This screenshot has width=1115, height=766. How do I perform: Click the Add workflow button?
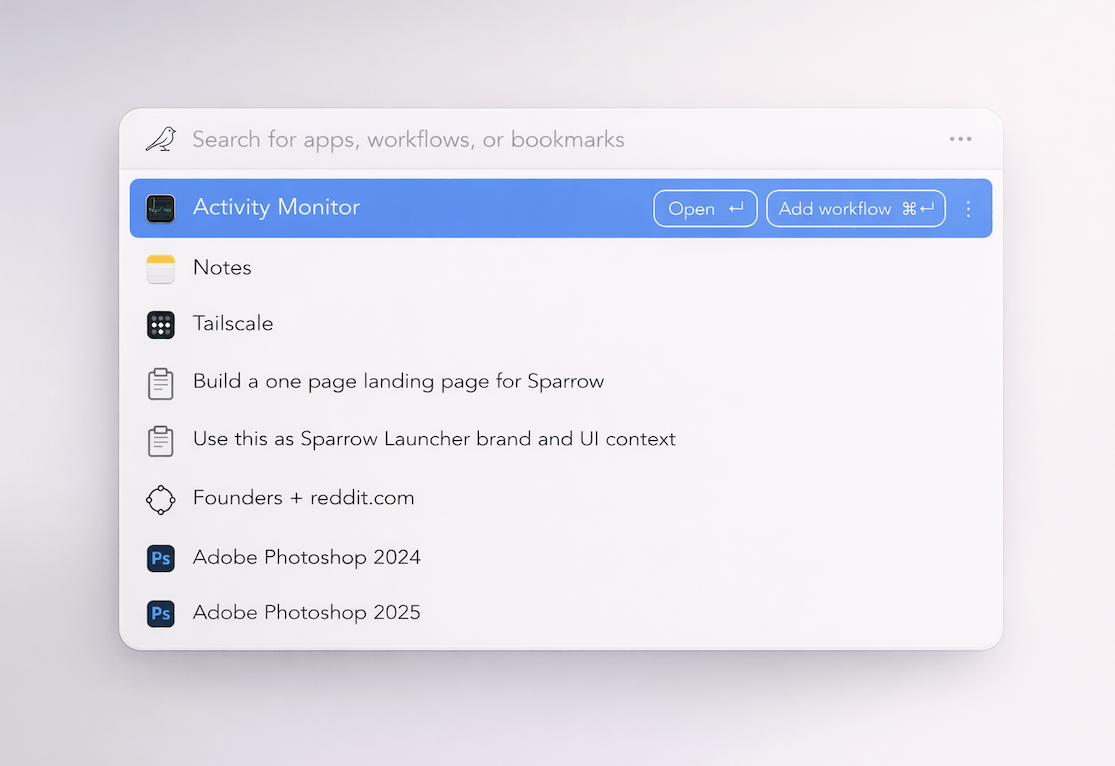855,209
